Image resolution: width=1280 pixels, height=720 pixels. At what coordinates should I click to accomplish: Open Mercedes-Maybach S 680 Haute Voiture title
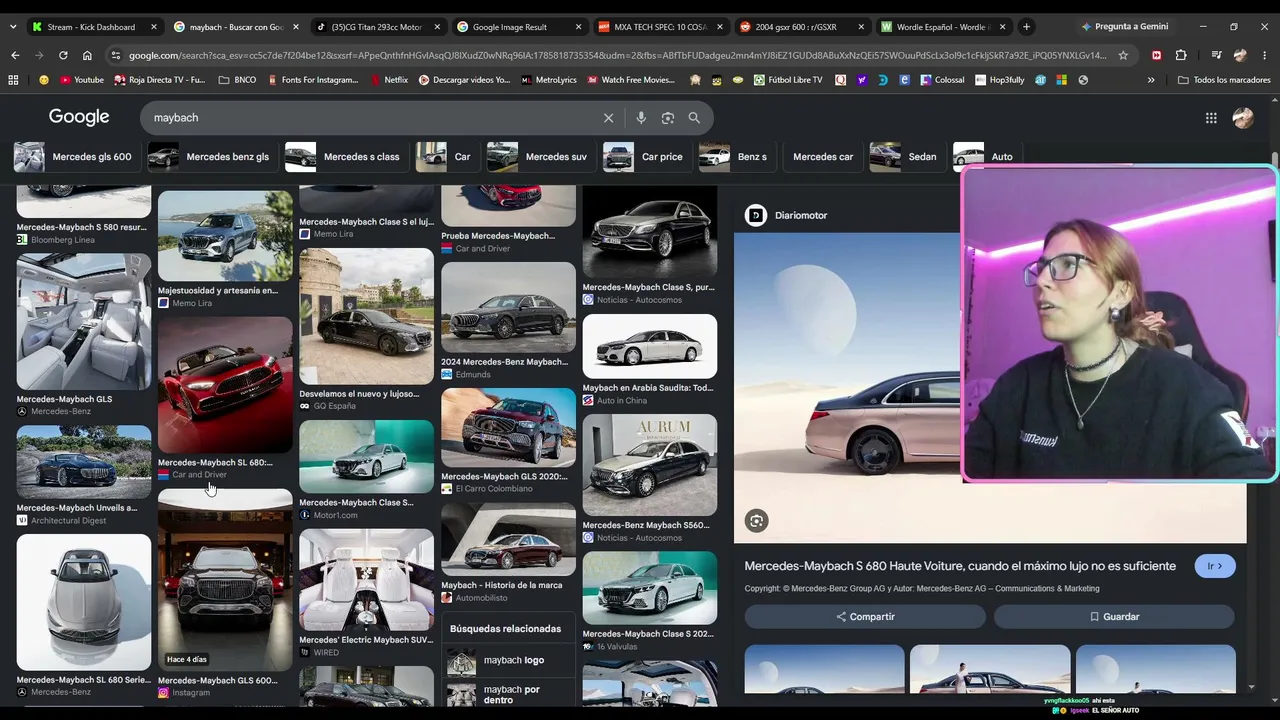click(x=960, y=566)
